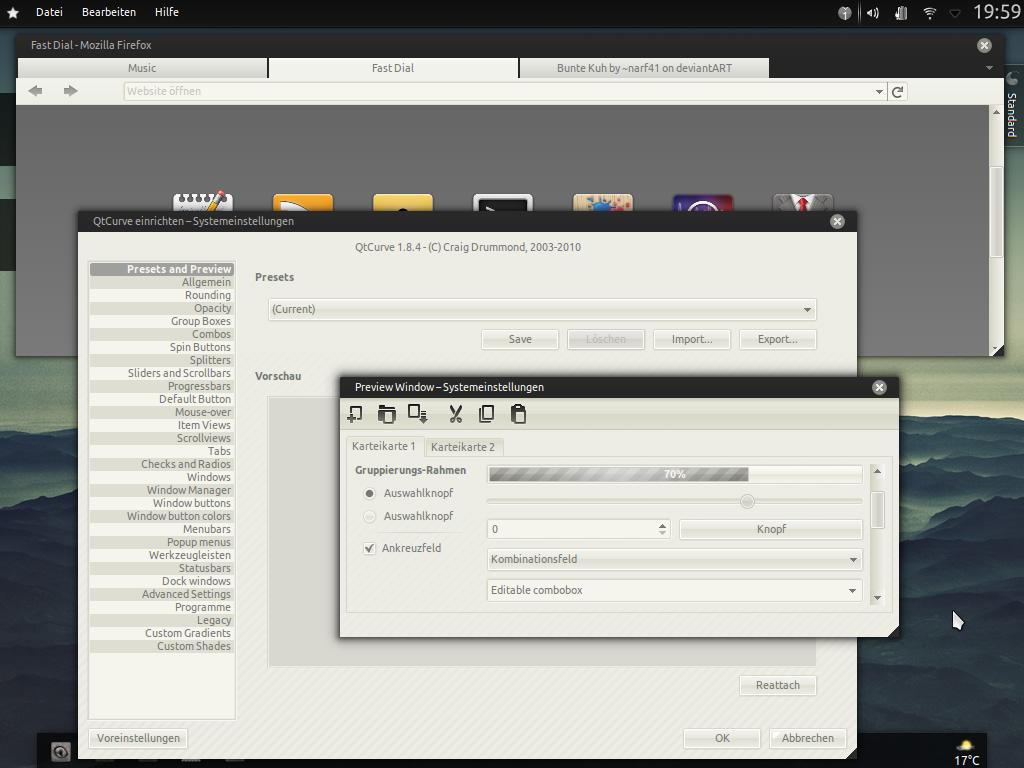
Task: Click the Export... button
Action: pos(778,340)
